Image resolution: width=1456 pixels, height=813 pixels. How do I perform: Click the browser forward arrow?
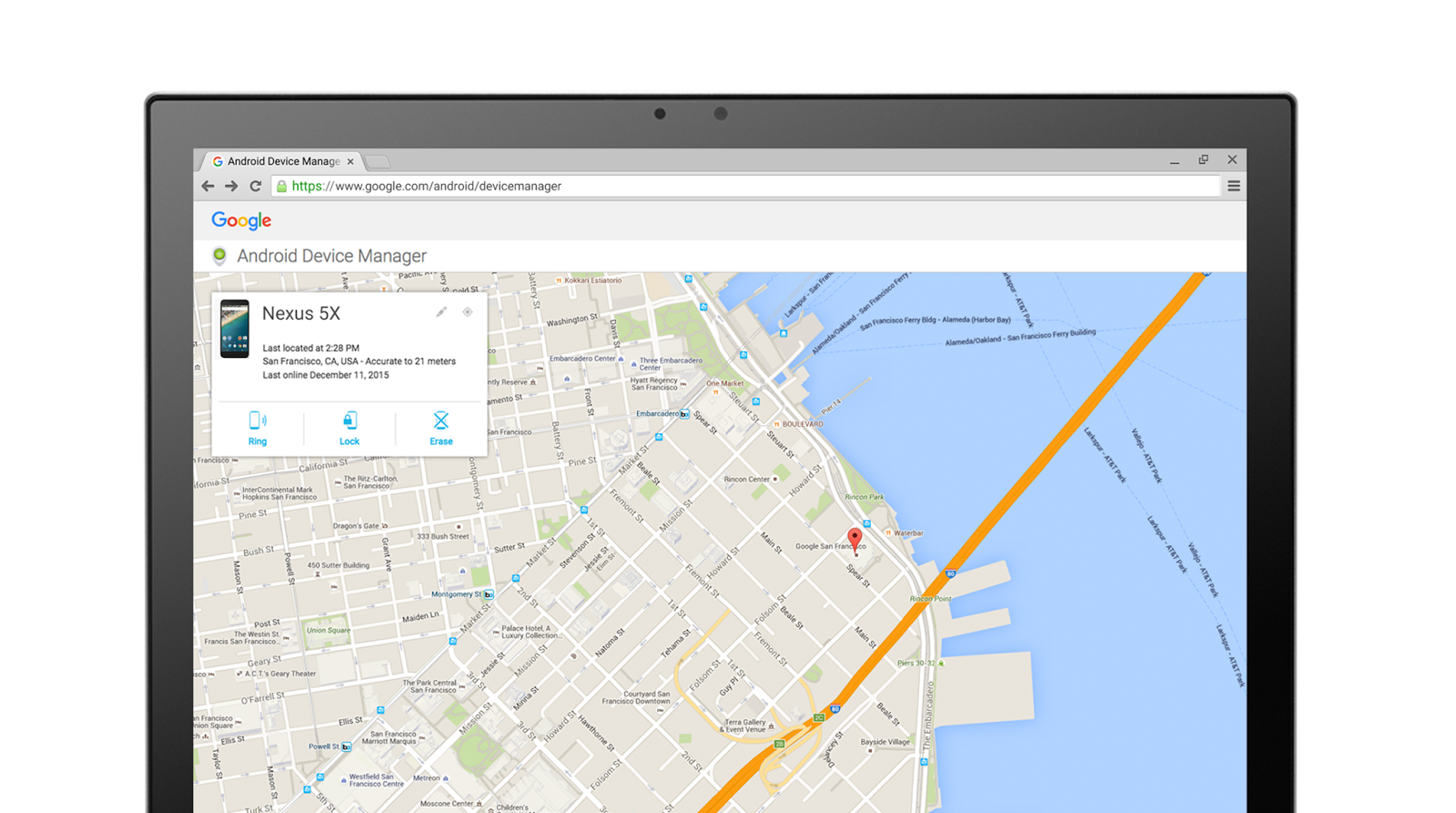point(231,186)
